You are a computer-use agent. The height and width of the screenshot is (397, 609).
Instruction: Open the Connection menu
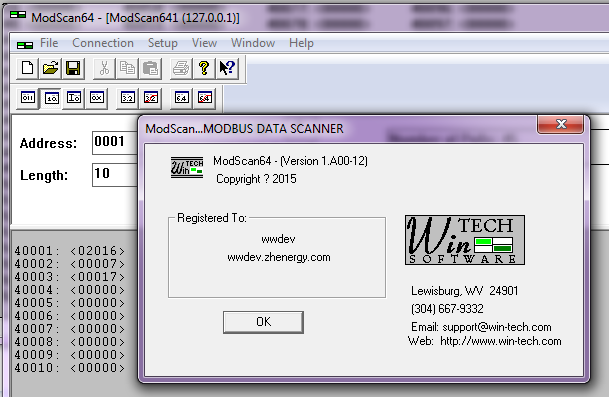(103, 43)
